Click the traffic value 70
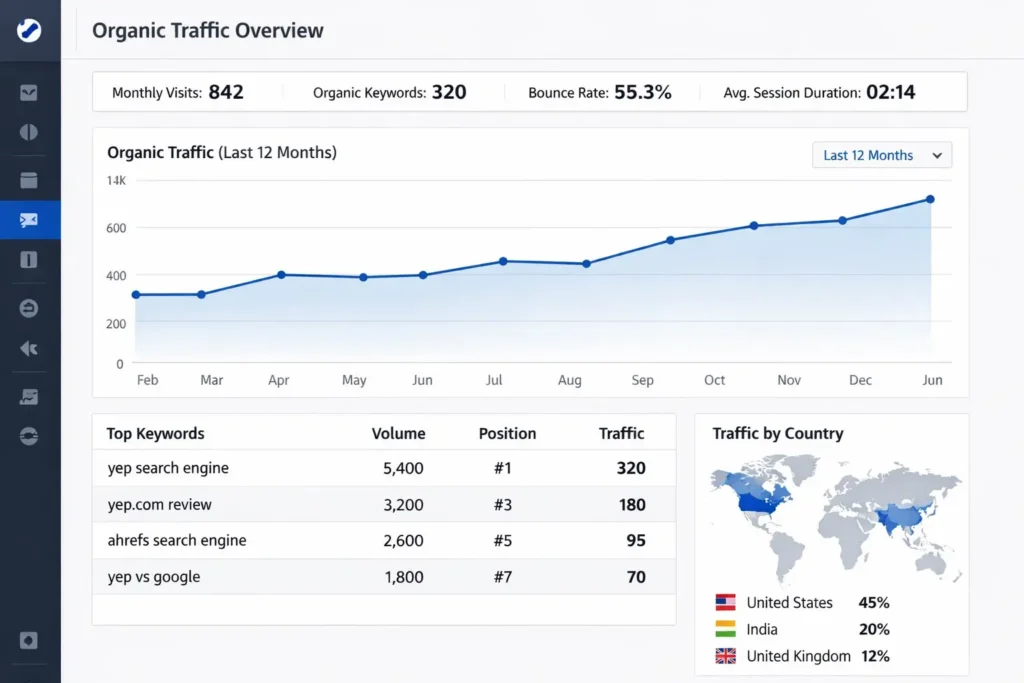Screen dimensions: 1024x683 point(636,577)
